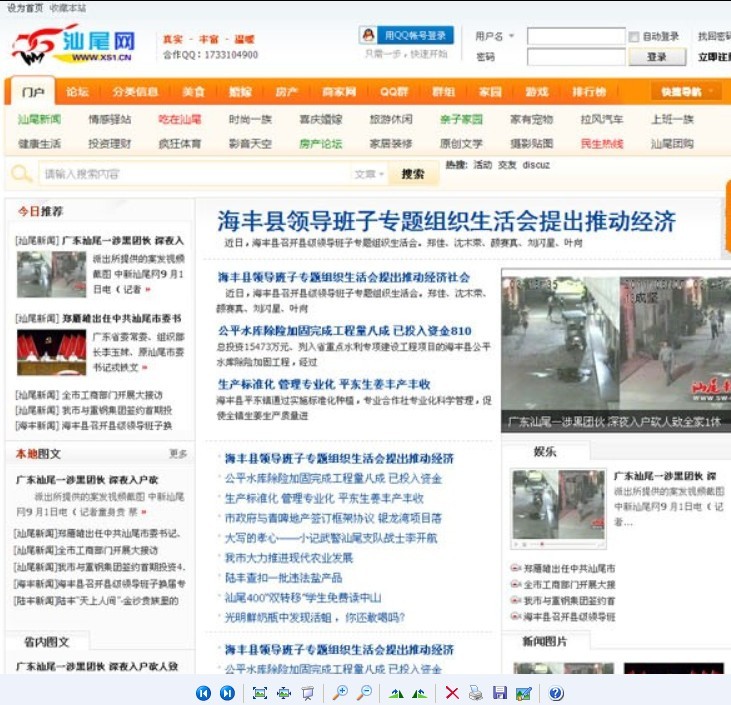Open the 汕尾新闻 category link
The width and height of the screenshot is (731, 705).
pyautogui.click(x=40, y=119)
